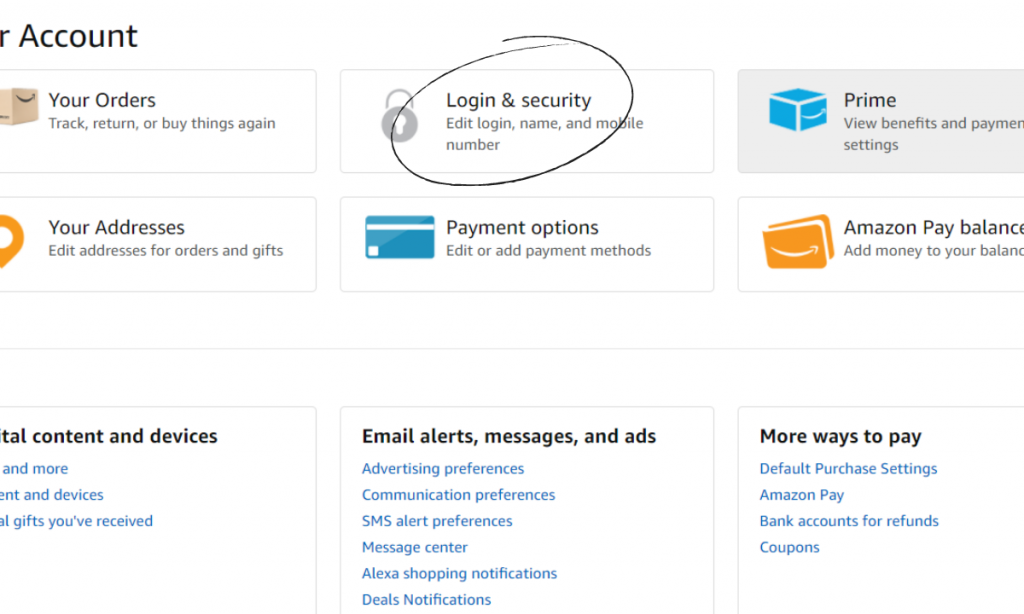Viewport: 1024px width, 614px height.
Task: Click the Amazon Pay balance wallet icon
Action: click(x=797, y=241)
